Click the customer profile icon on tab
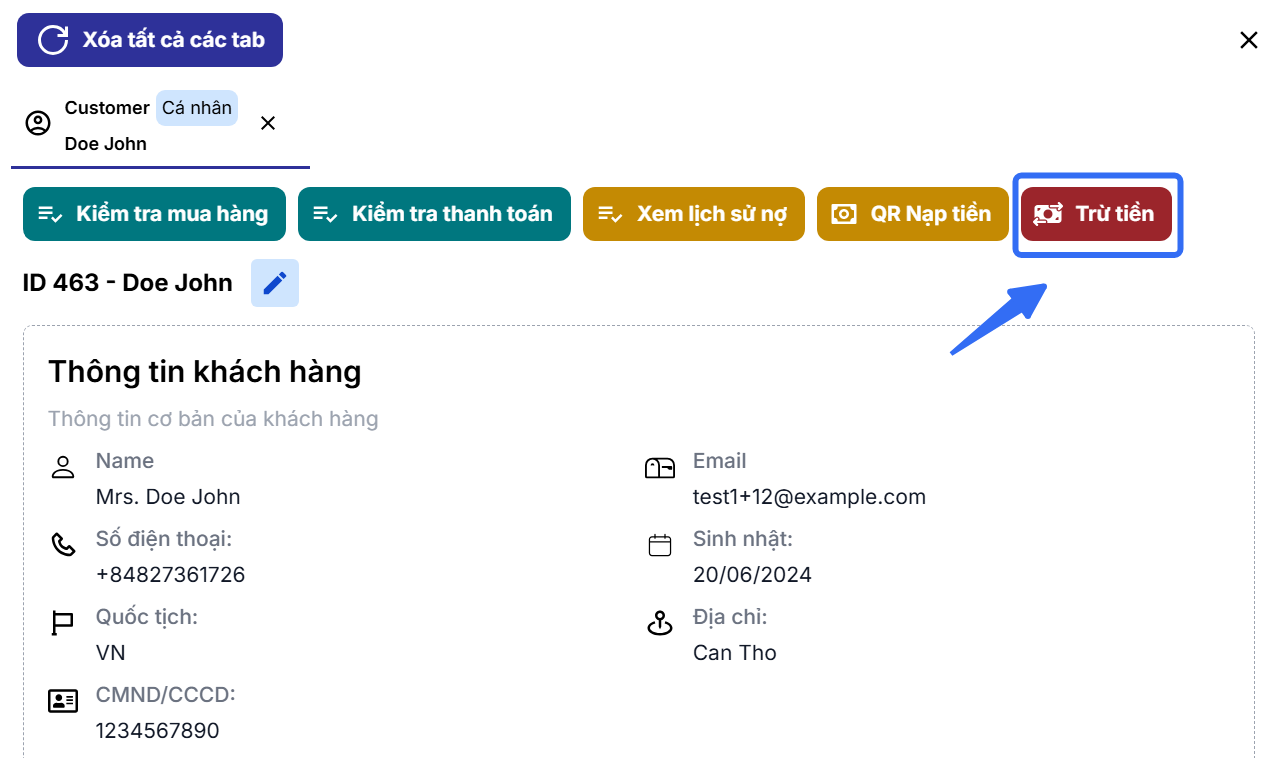This screenshot has width=1274, height=758. pyautogui.click(x=38, y=123)
